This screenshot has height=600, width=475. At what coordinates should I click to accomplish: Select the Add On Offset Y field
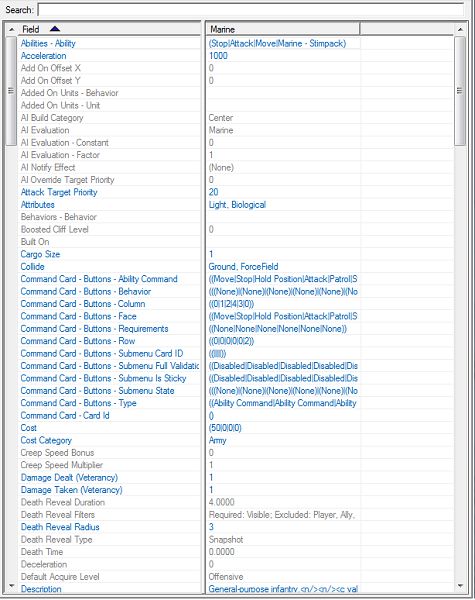[109, 81]
